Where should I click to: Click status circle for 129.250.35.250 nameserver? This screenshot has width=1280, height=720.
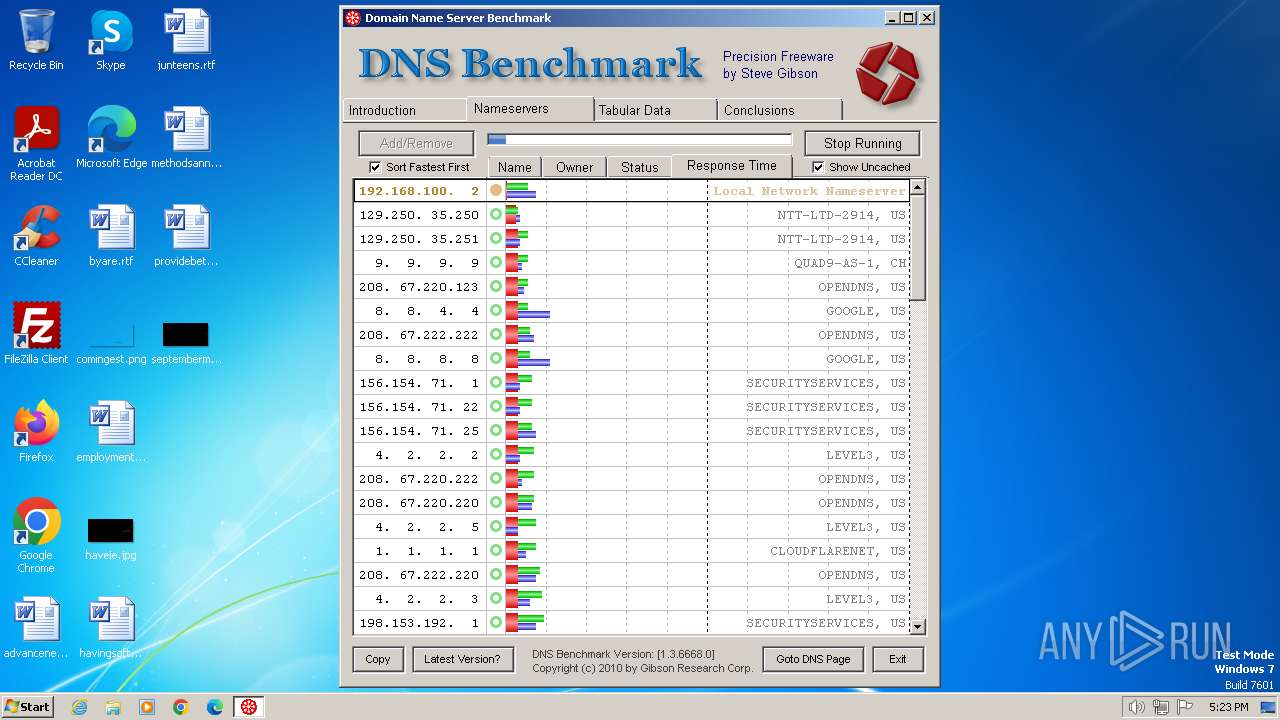496,214
